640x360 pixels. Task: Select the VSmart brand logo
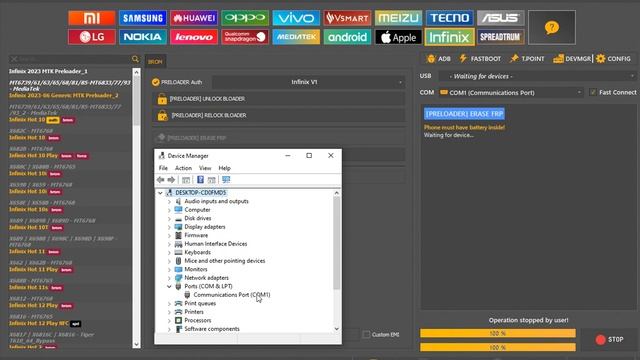pos(347,18)
